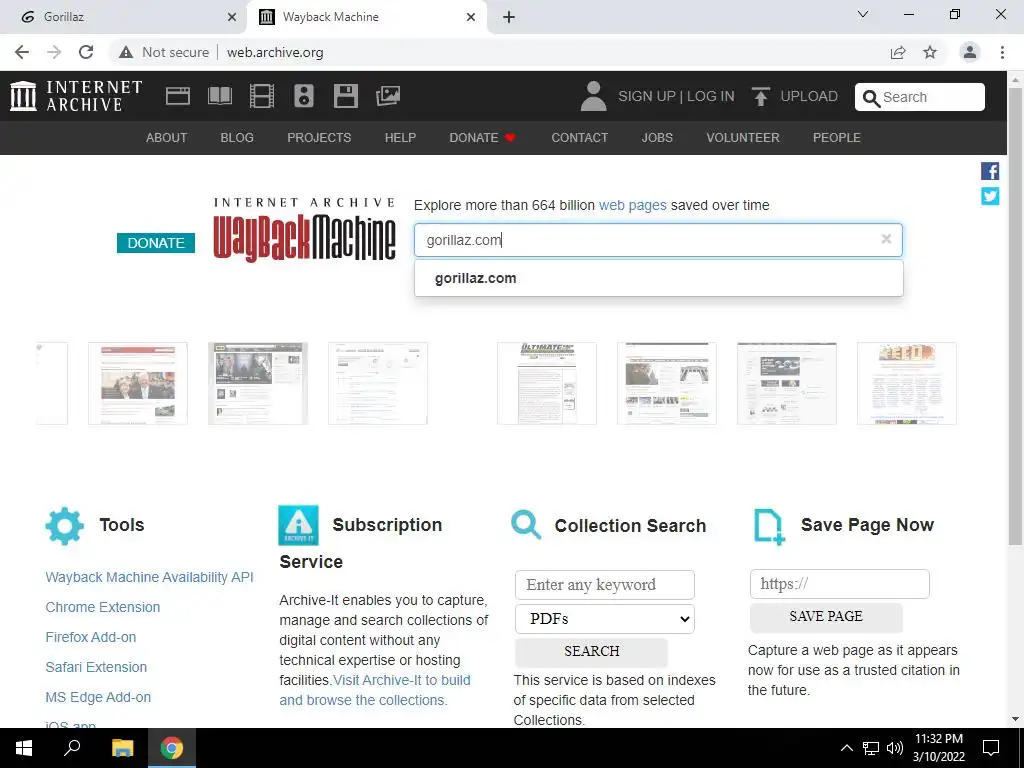This screenshot has height=768, width=1024.
Task: Open the CONTACT menu item
Action: pyautogui.click(x=579, y=138)
